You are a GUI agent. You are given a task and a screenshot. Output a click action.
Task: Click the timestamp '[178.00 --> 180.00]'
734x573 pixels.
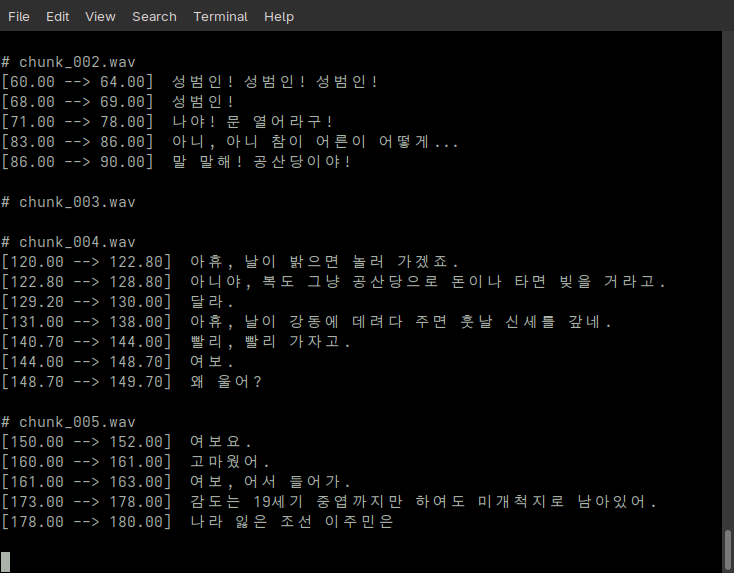(86, 522)
